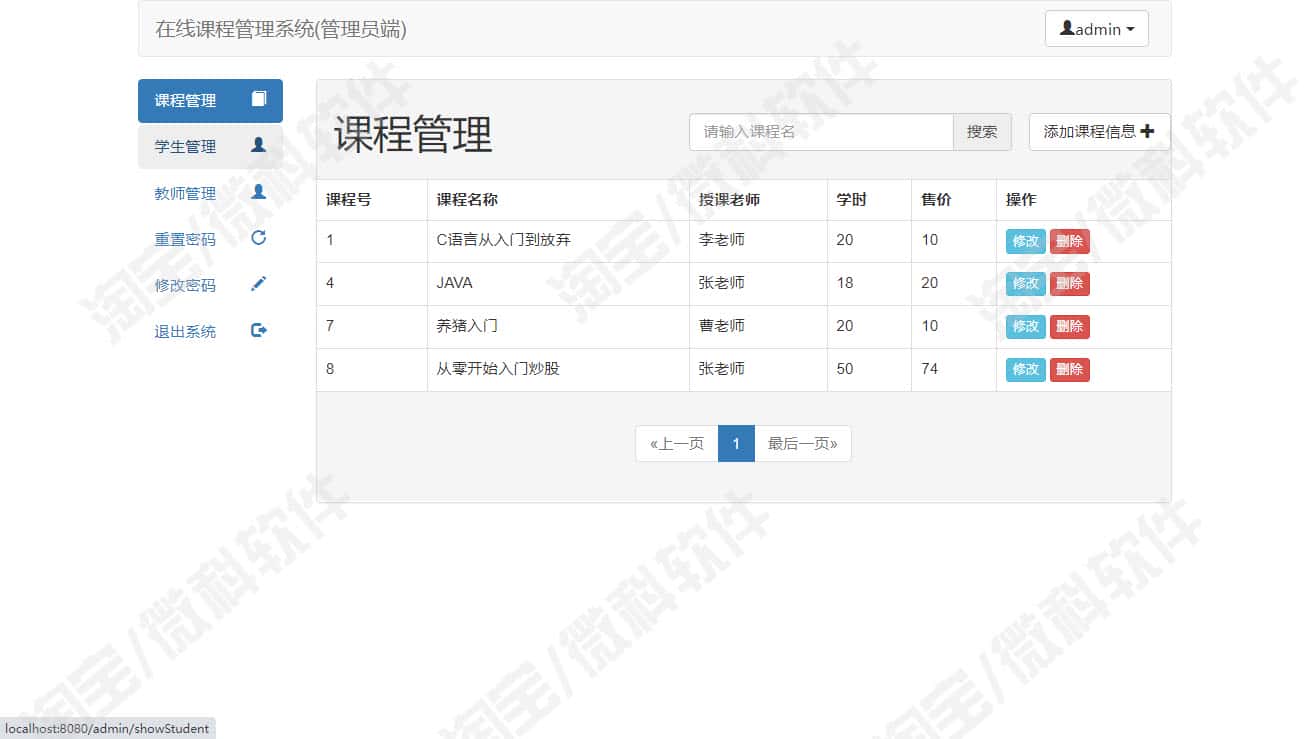1310x739 pixels.
Task: Focus the 请输入课程名 search field
Action: [821, 132]
